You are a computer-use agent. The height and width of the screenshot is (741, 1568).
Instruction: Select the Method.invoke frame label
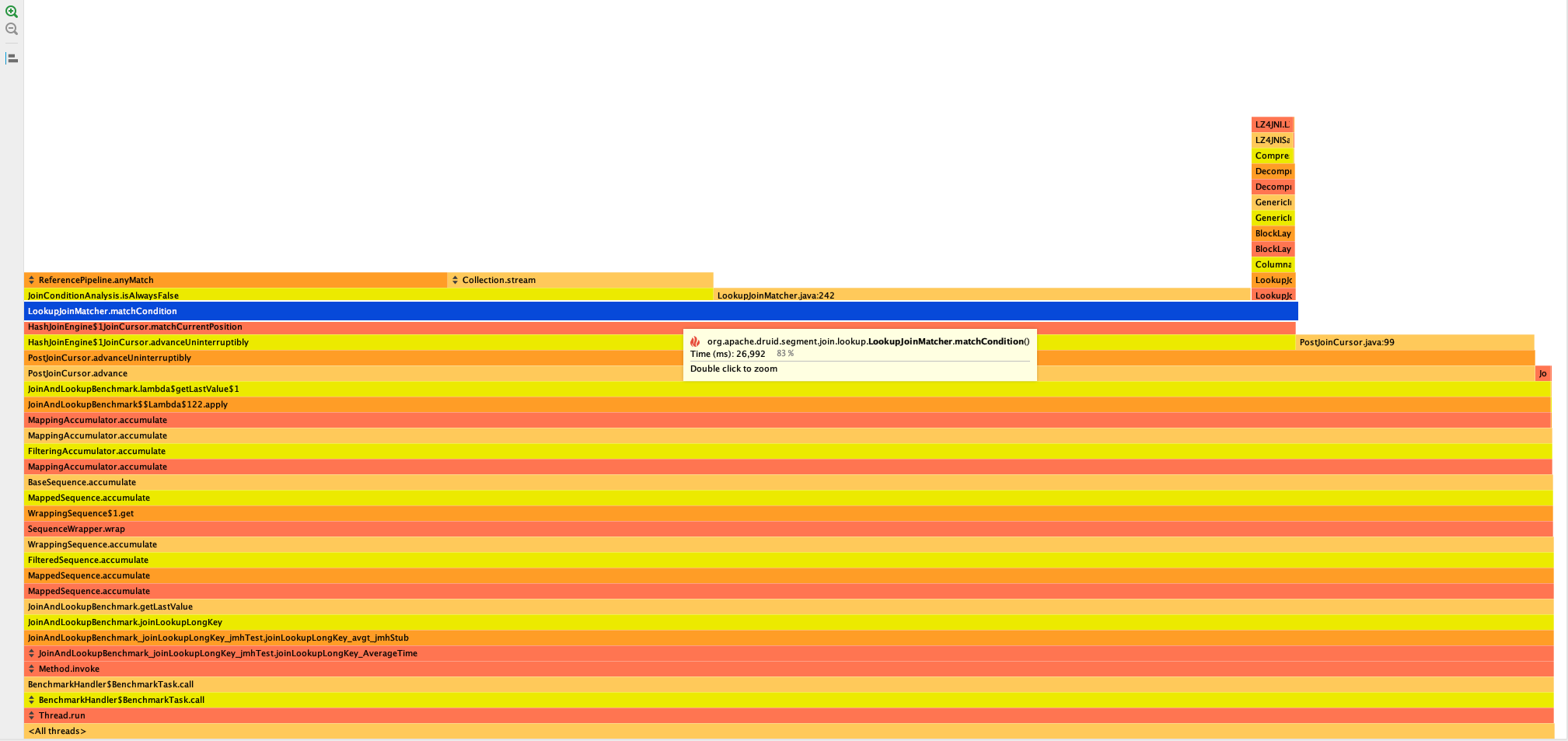coord(68,669)
